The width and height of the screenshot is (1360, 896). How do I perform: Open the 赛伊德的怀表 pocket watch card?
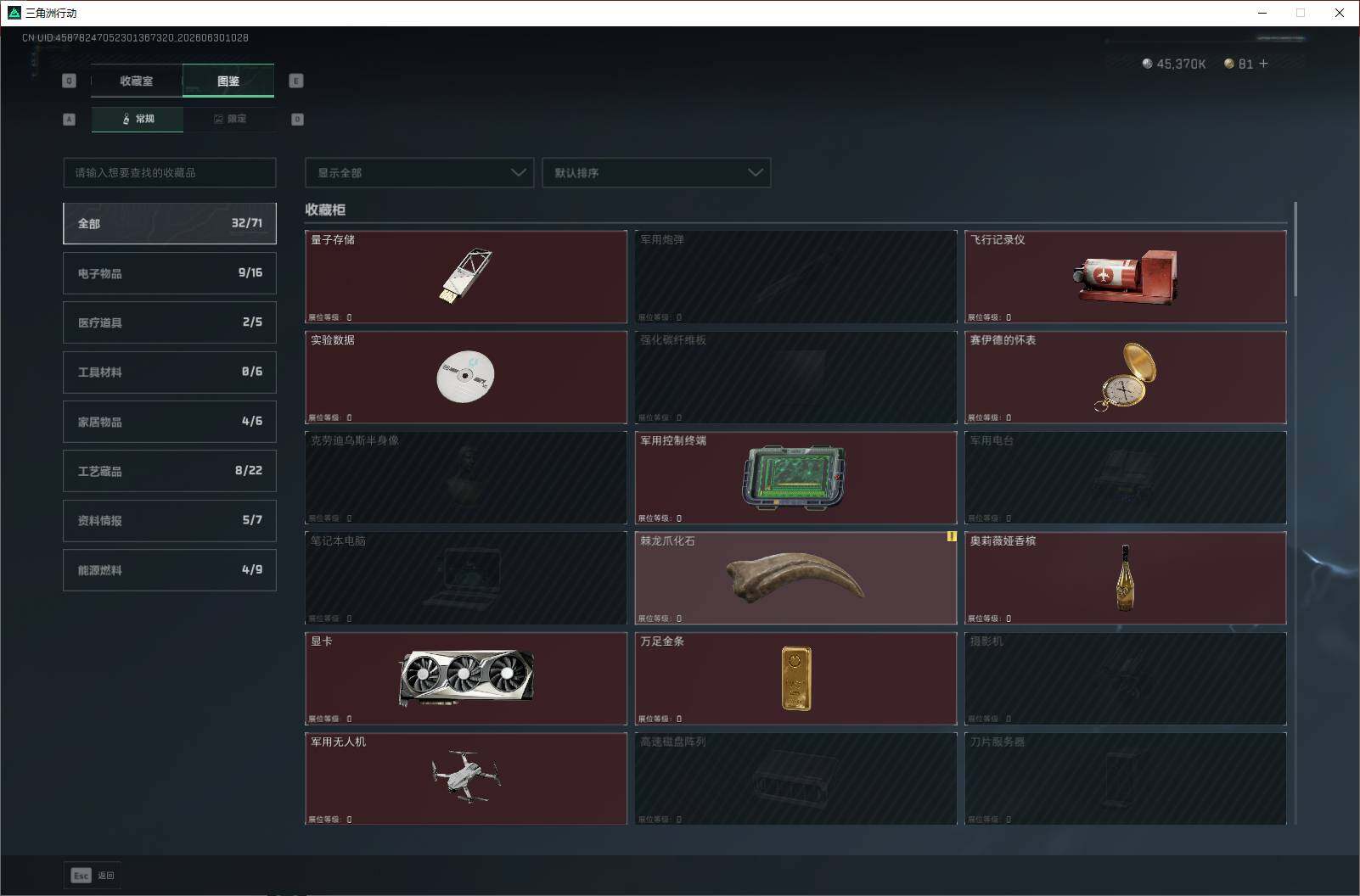pos(1126,377)
